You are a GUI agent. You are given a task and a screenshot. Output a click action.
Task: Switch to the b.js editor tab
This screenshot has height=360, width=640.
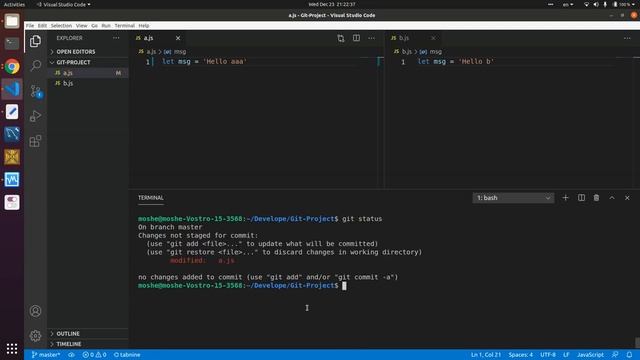pos(413,38)
